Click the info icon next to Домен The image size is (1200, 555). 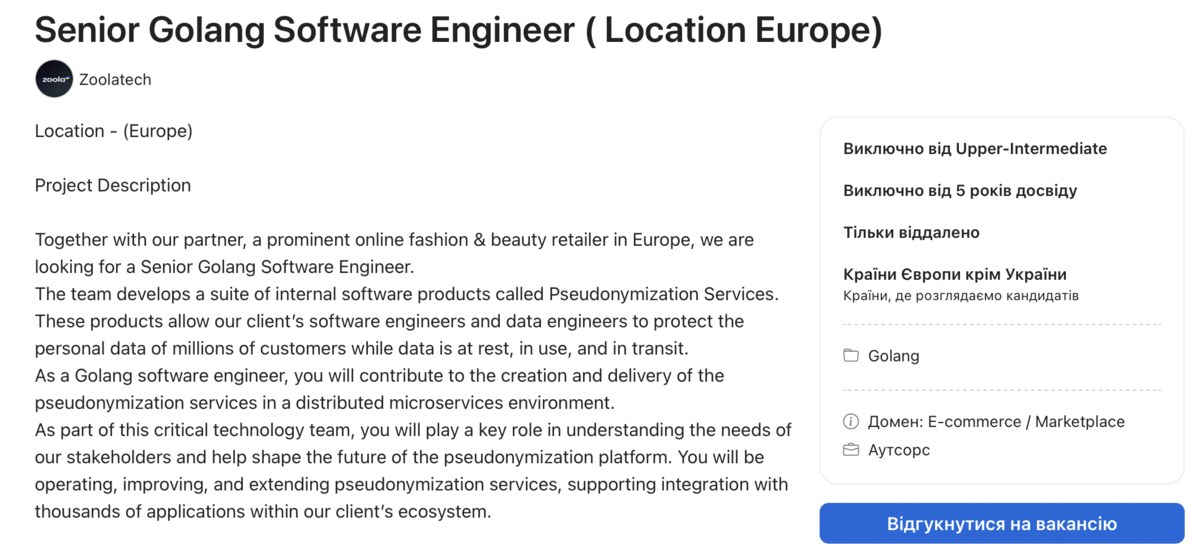pos(851,422)
